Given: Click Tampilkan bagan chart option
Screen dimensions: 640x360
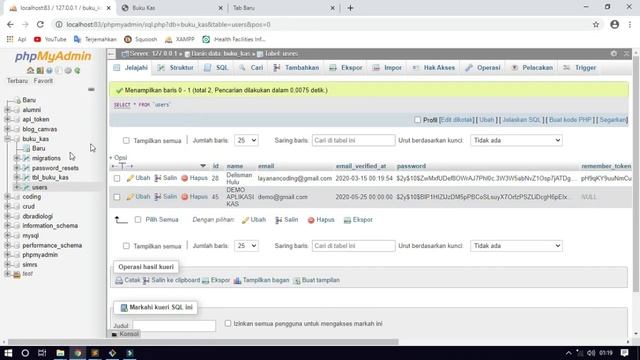Looking at the screenshot, I should click(261, 280).
